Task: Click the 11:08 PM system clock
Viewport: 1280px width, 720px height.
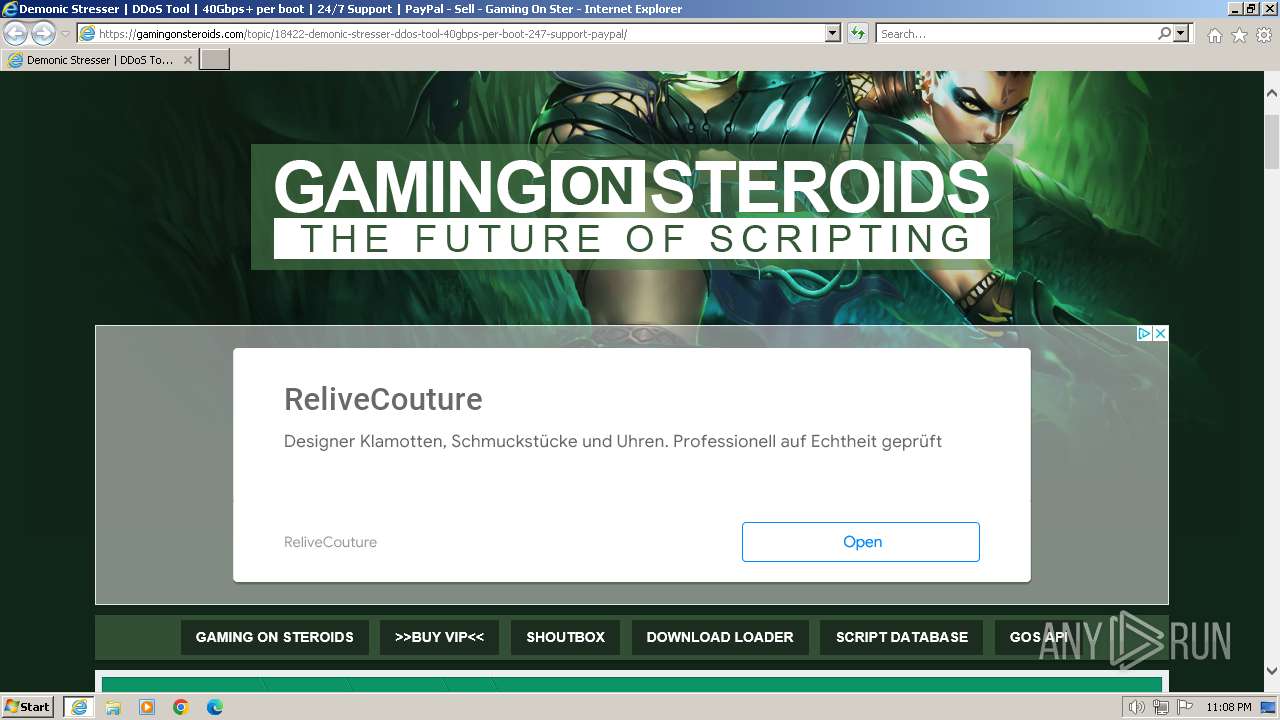Action: tap(1229, 707)
